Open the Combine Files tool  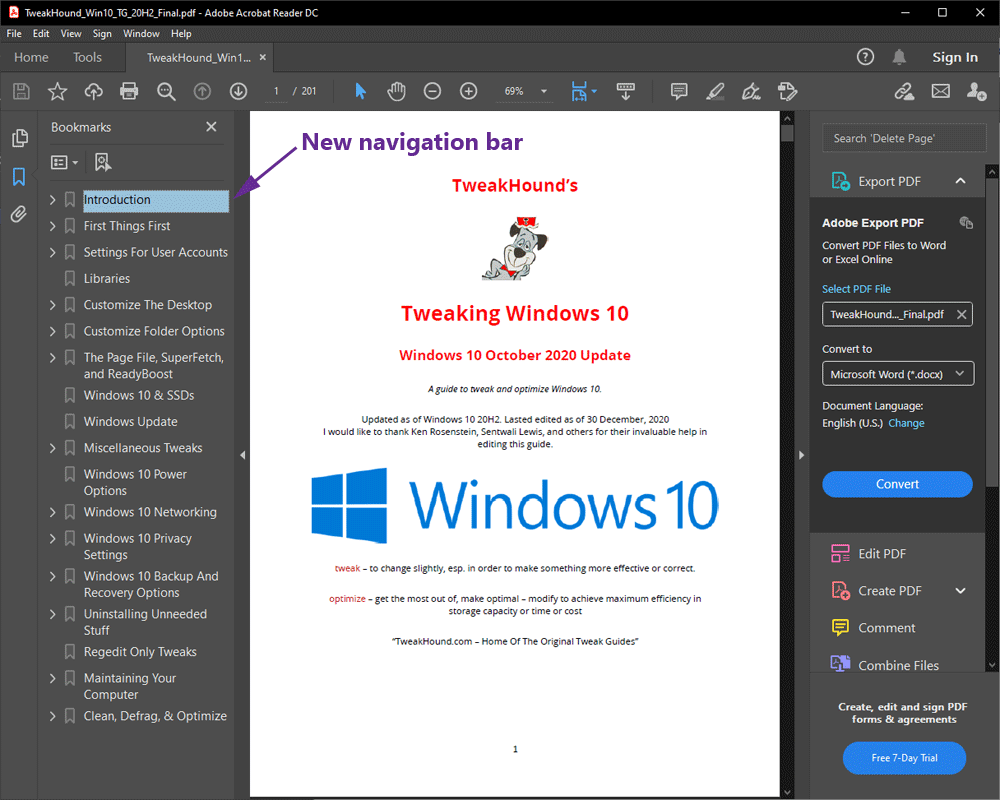tap(885, 665)
